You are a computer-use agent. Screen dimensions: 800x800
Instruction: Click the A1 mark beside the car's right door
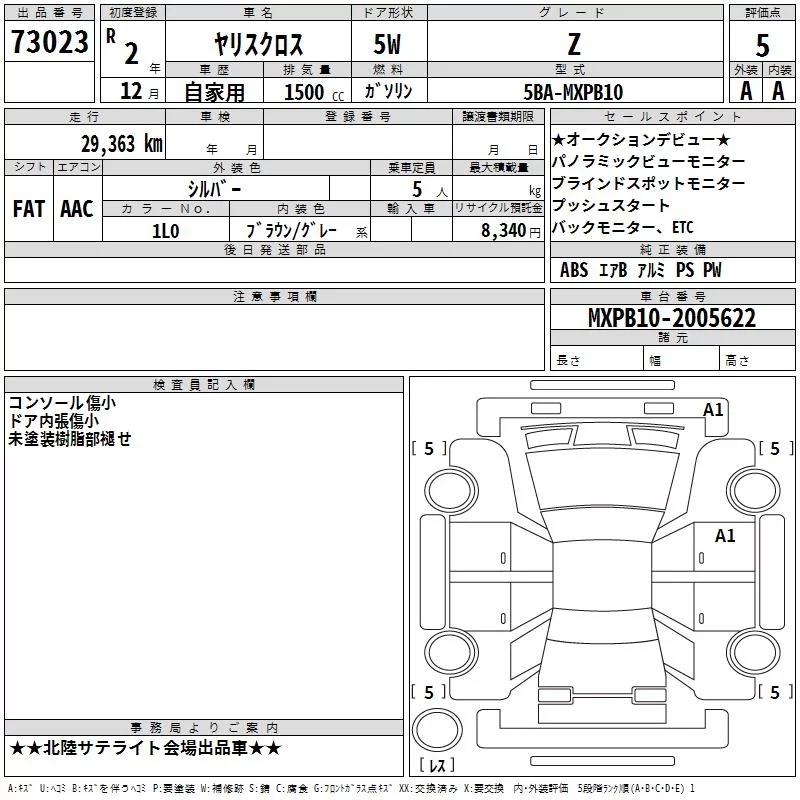coord(725,536)
